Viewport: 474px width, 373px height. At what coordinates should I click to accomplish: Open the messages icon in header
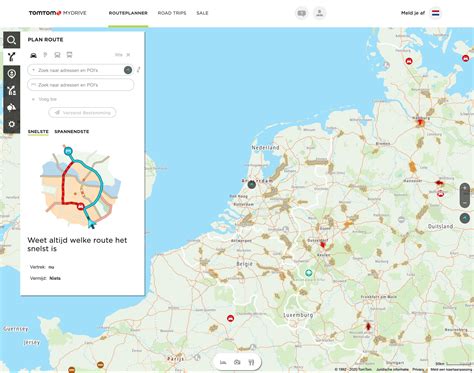302,13
